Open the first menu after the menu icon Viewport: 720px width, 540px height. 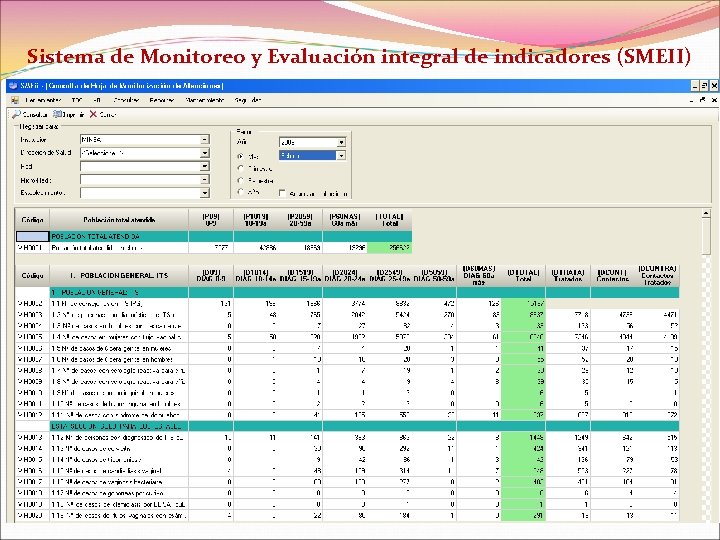(43, 100)
